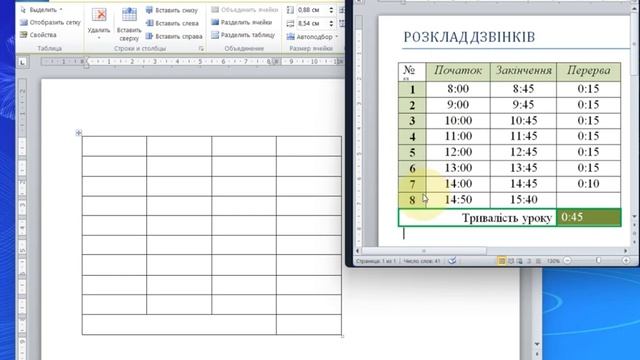The height and width of the screenshot is (360, 640).
Task: Expand the Удалить dropdown arrow
Action: pyautogui.click(x=99, y=38)
